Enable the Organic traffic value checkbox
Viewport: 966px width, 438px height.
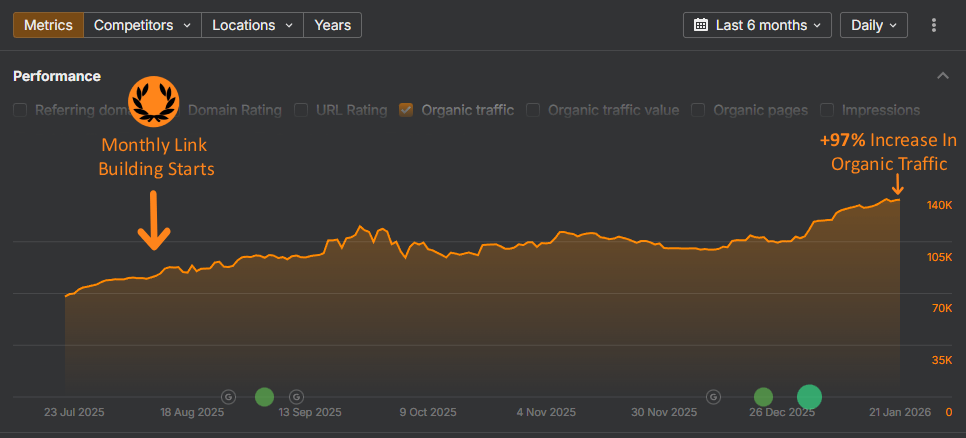(x=533, y=110)
